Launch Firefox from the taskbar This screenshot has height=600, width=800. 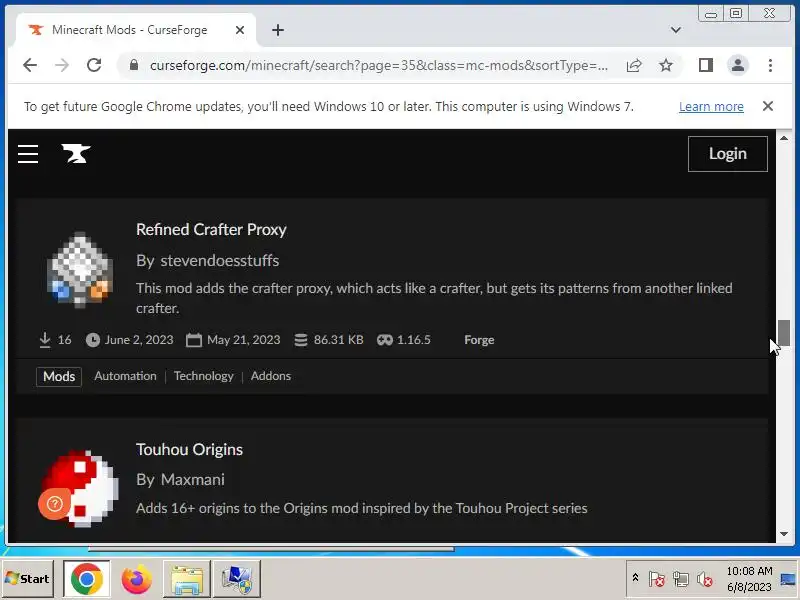pos(136,579)
